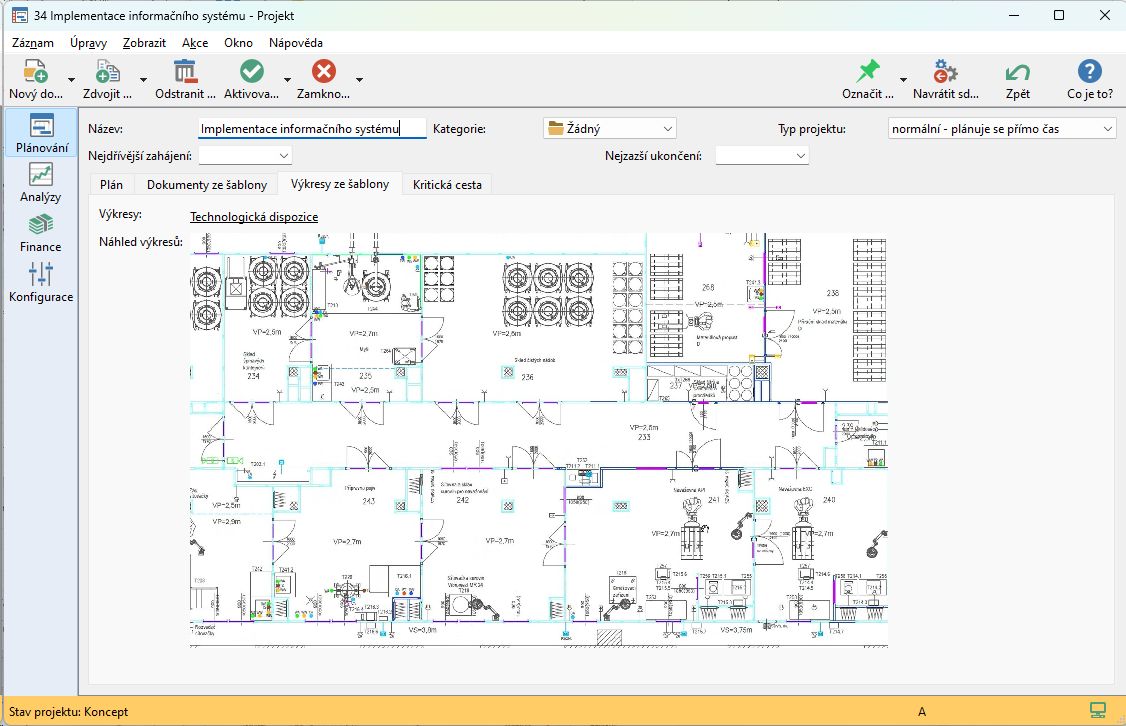Click the Odstranit trash icon
The width and height of the screenshot is (1126, 726).
tap(185, 72)
